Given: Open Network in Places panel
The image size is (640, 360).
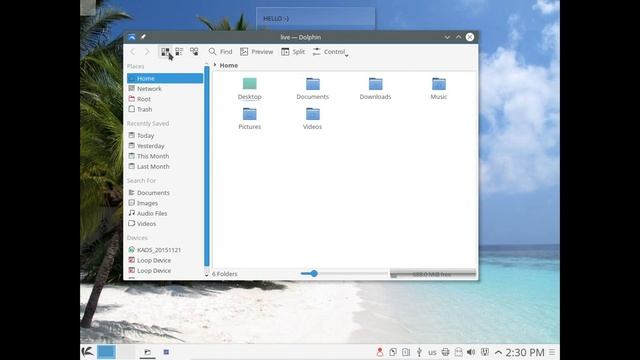Looking at the screenshot, I should pyautogui.click(x=165, y=89).
